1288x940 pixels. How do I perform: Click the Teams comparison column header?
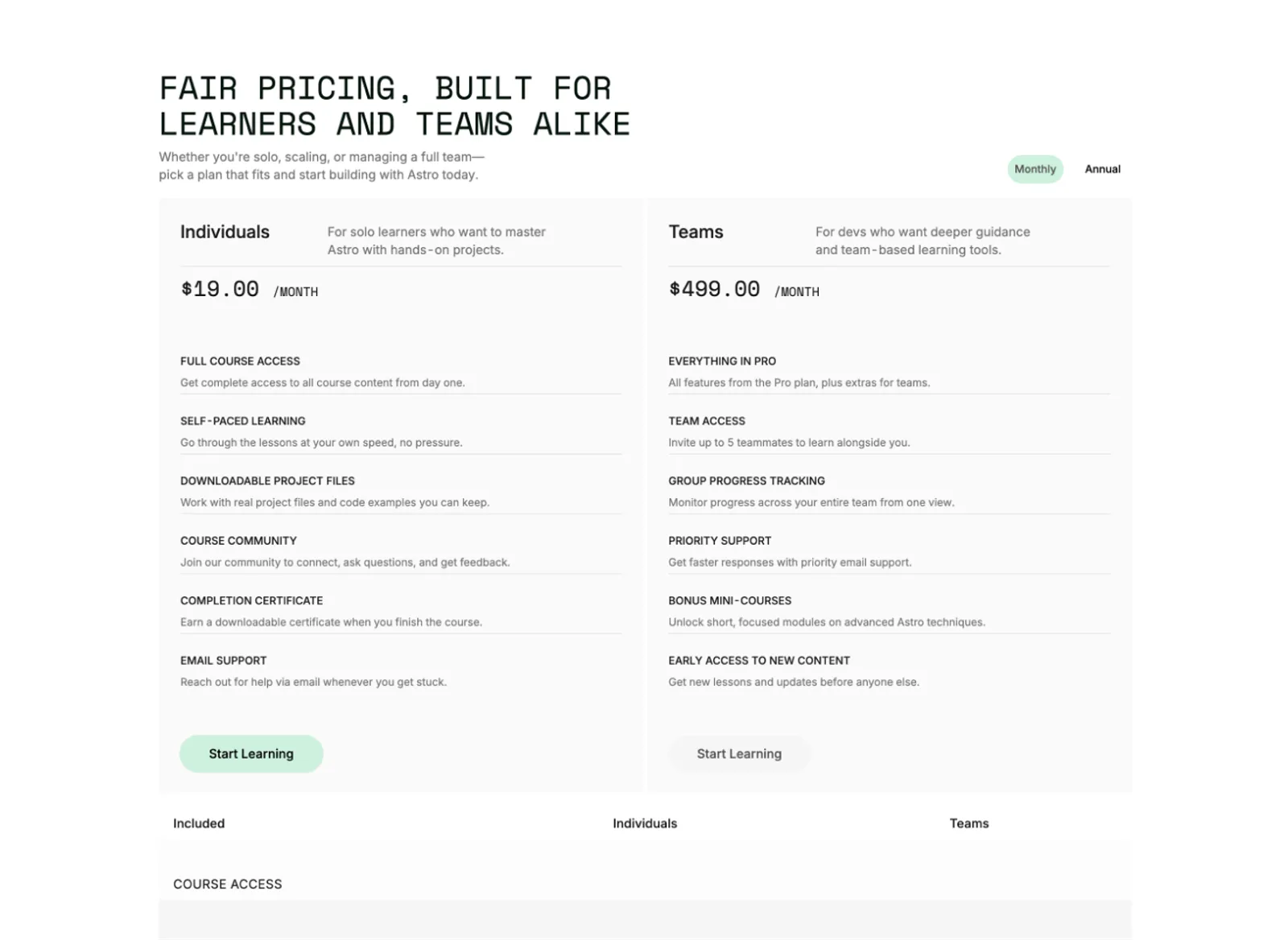(x=969, y=823)
